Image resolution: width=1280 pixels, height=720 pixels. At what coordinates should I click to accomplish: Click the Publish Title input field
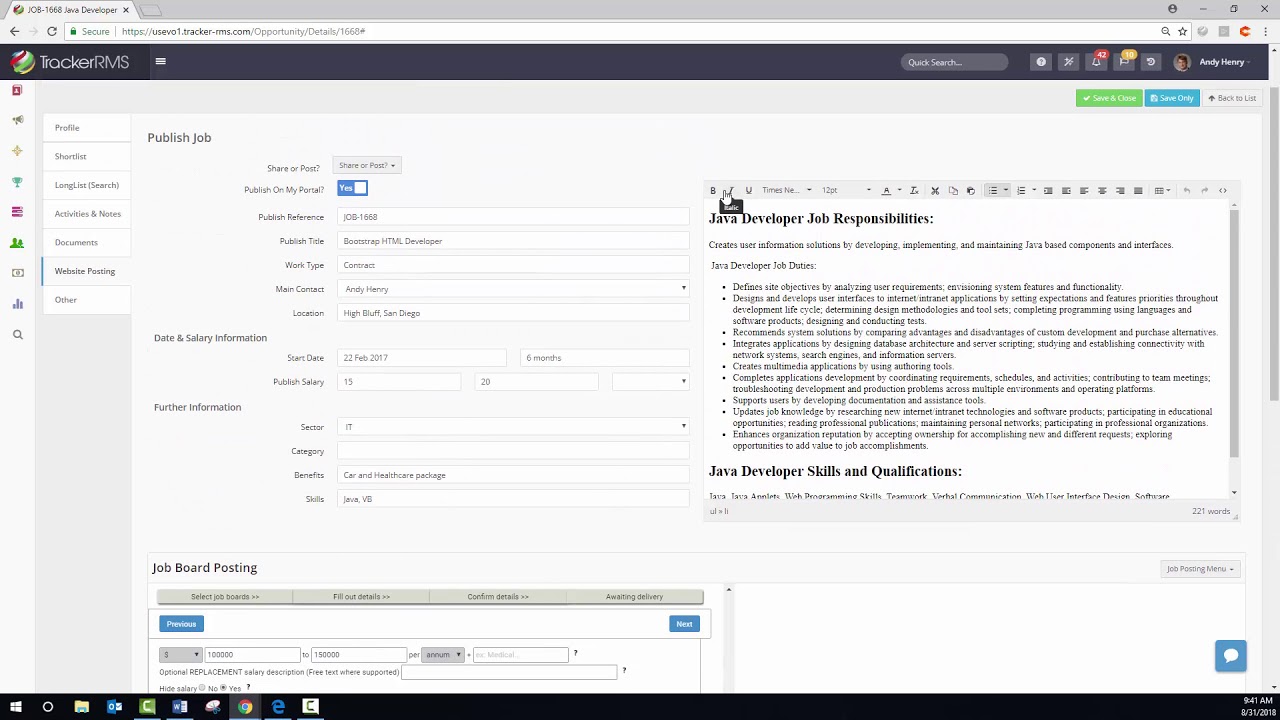click(513, 241)
